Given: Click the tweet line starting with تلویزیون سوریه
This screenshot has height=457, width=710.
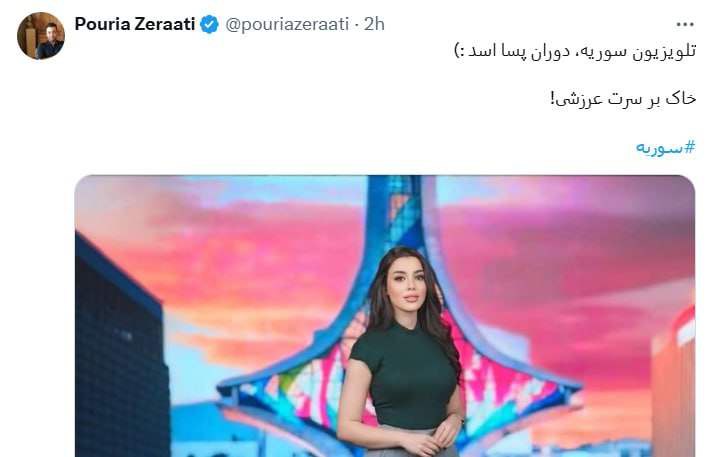Looking at the screenshot, I should (575, 51).
